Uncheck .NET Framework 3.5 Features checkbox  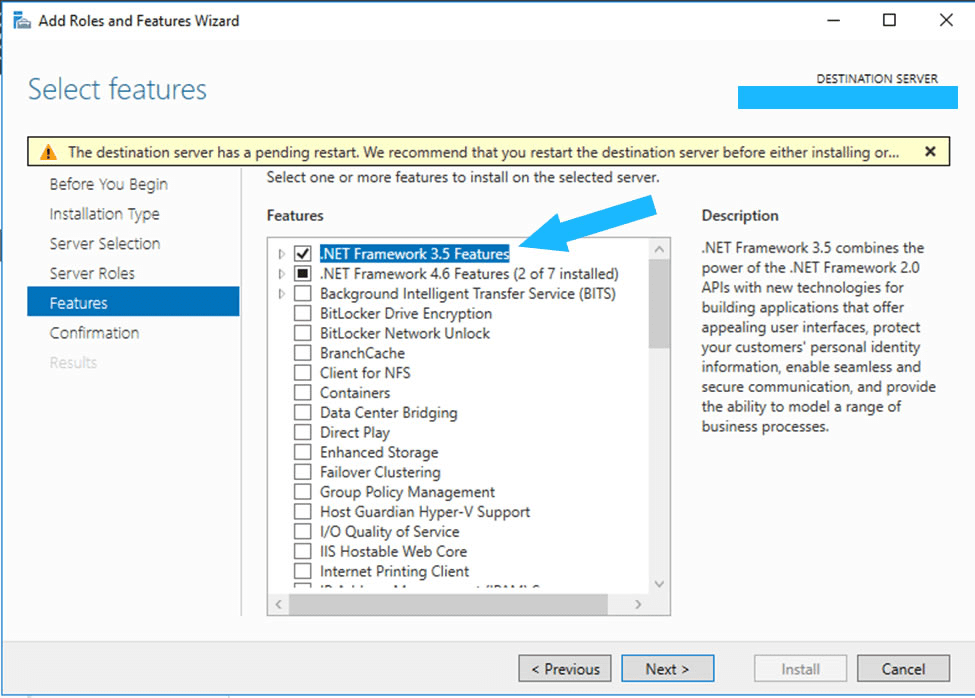(x=302, y=254)
